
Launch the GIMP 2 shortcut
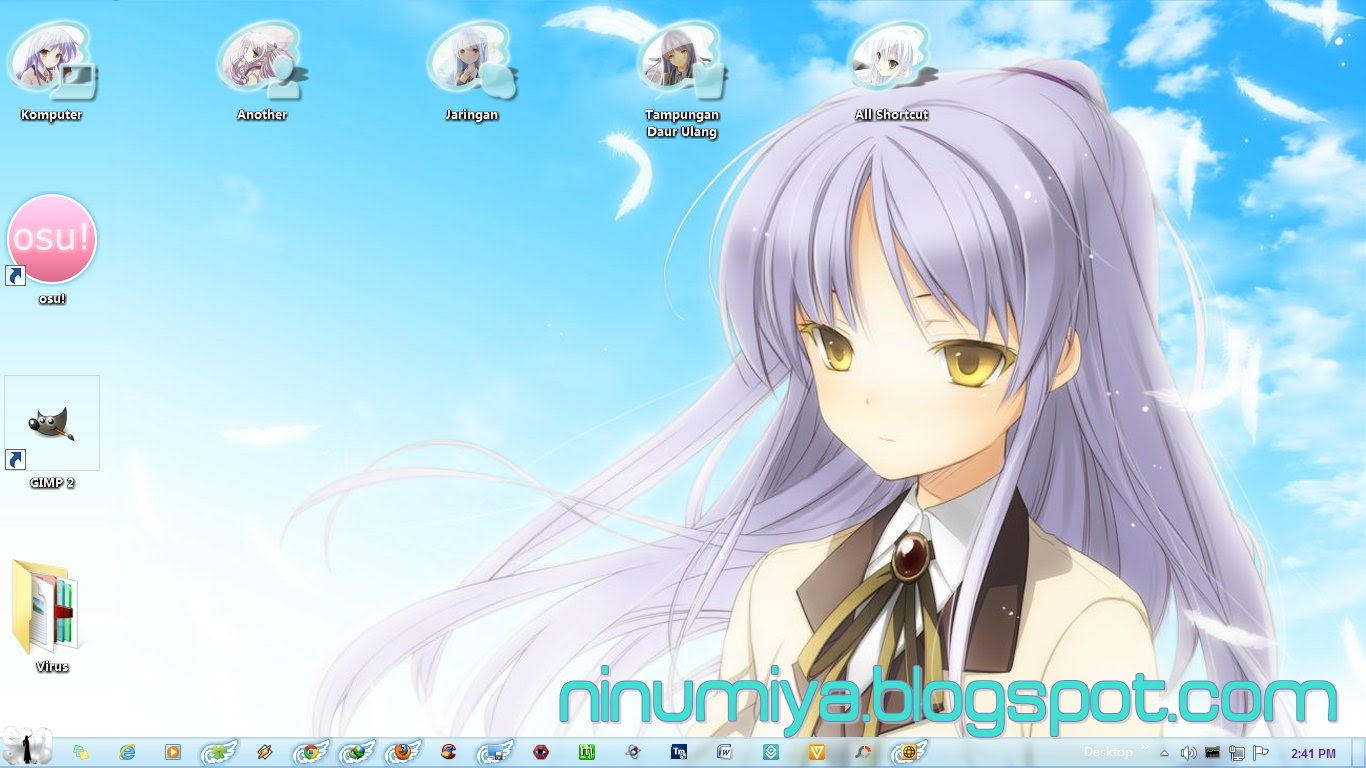(52, 432)
